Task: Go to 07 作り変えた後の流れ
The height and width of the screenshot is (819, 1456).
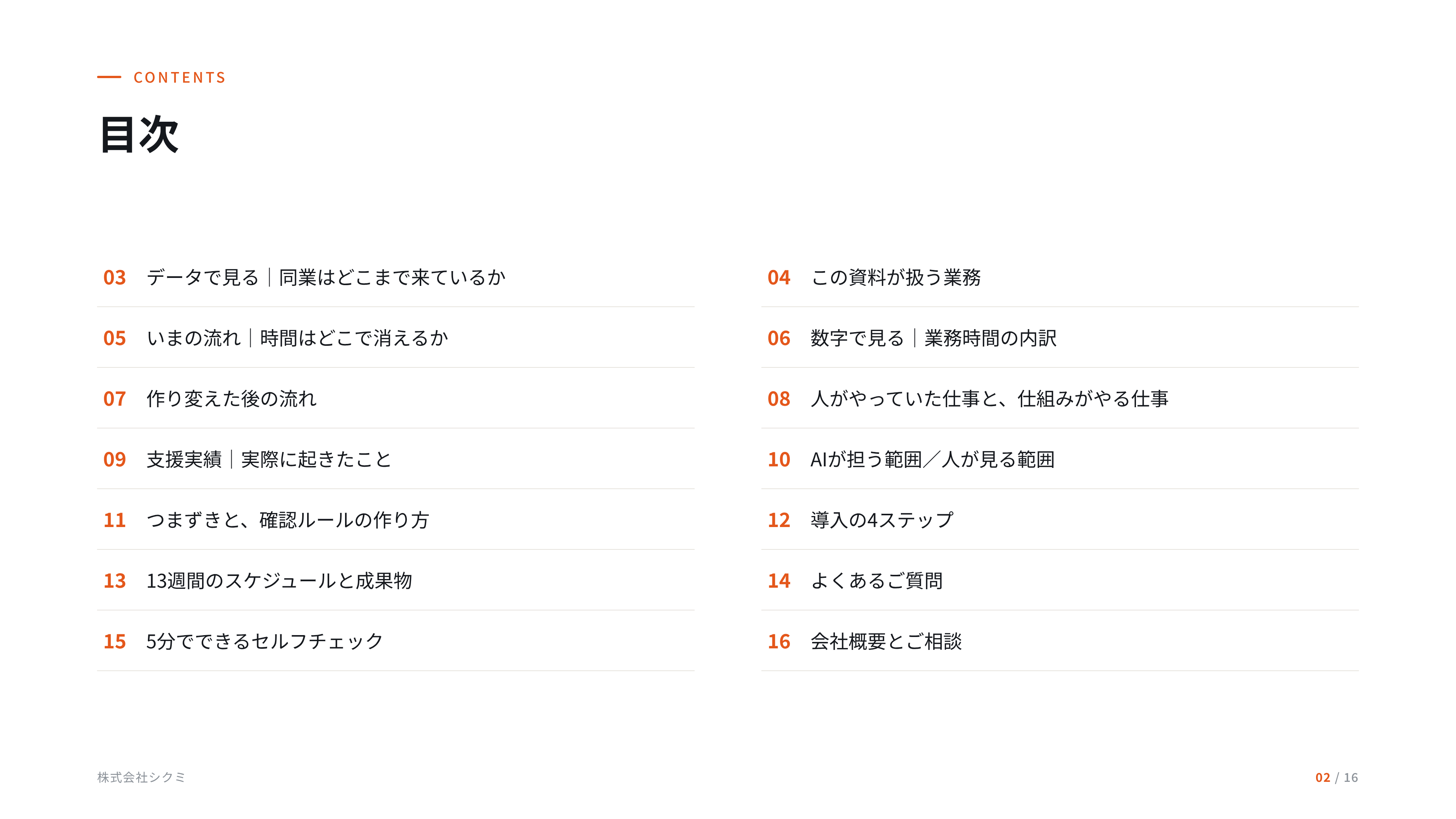Action: [395, 399]
